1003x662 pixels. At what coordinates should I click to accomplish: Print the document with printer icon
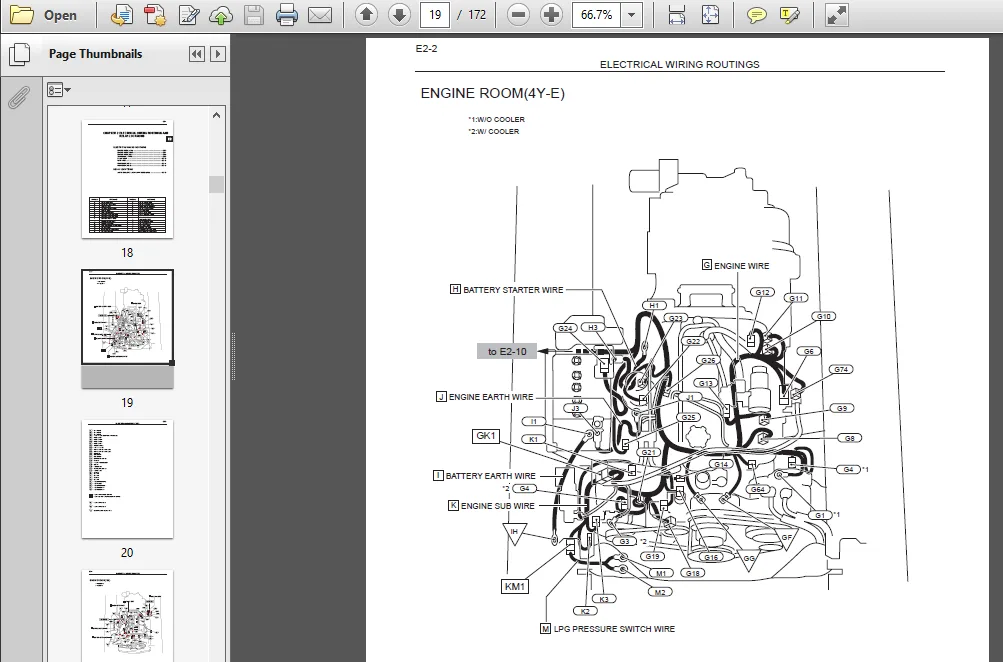(287, 15)
